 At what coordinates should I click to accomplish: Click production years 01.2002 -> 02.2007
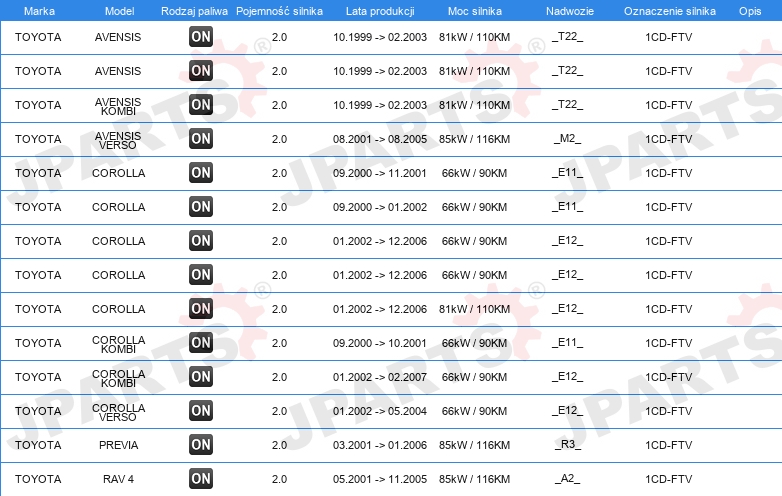[x=380, y=377]
